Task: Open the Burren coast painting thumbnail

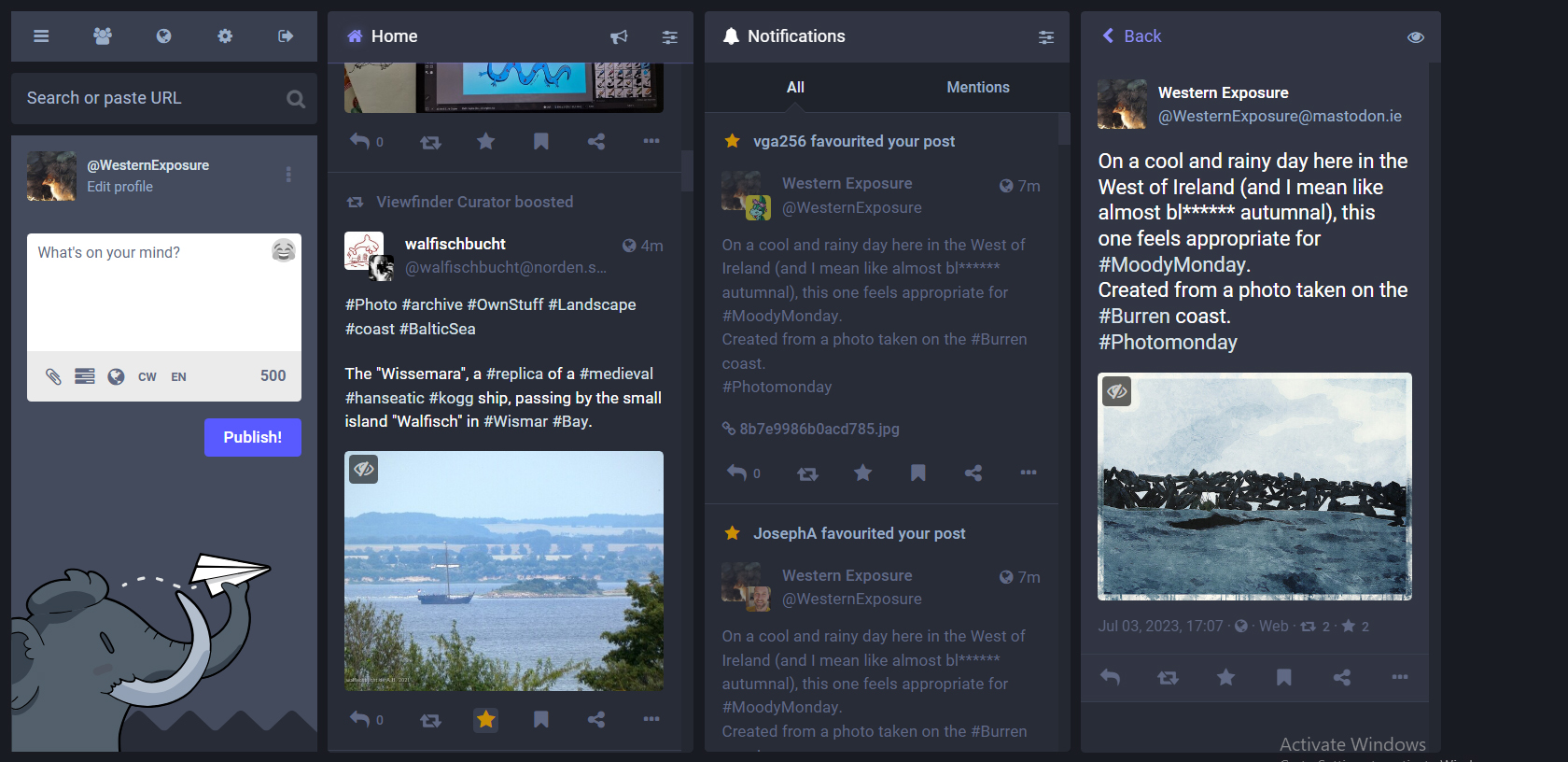Action: (1254, 487)
